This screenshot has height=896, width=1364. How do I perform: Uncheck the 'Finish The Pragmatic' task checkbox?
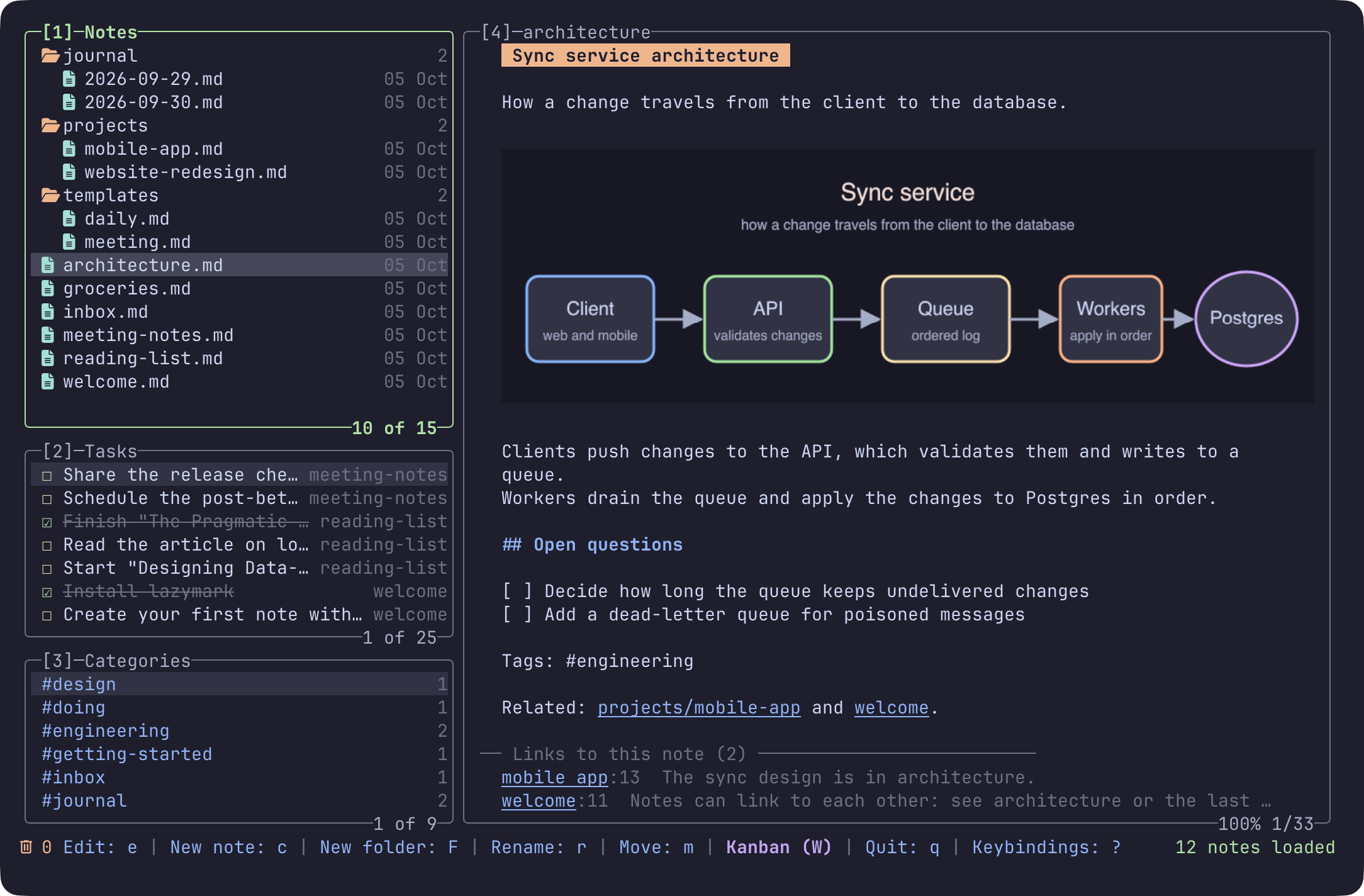[x=47, y=523]
